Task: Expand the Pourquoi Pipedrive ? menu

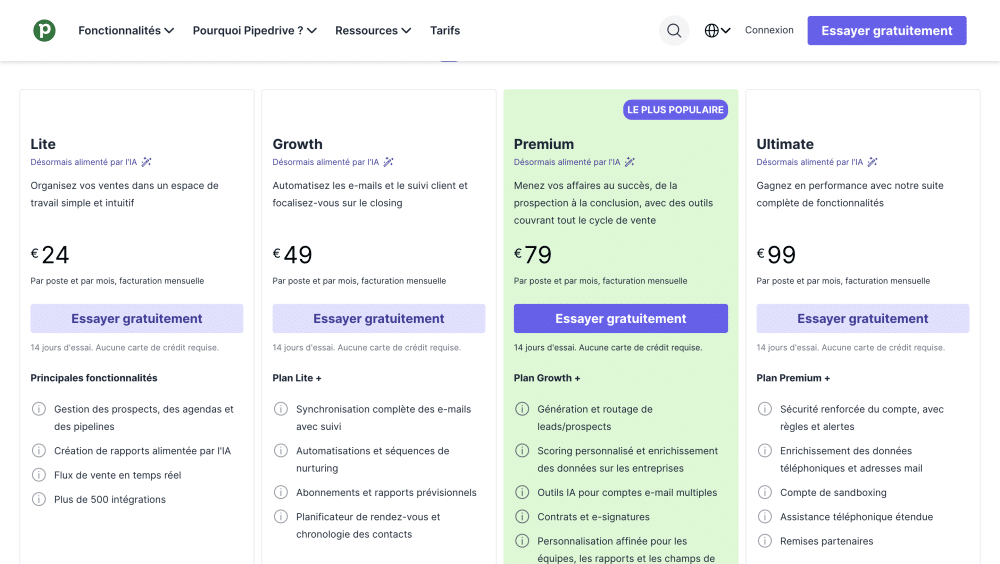Action: coord(254,31)
